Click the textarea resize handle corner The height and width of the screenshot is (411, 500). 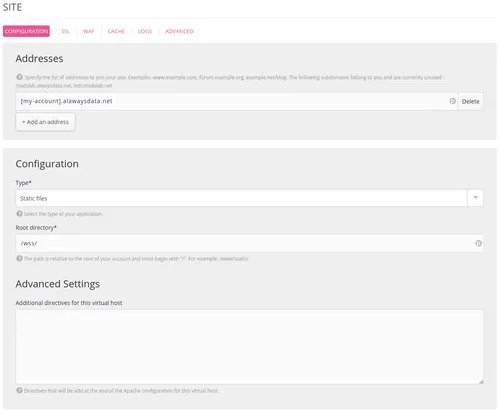[x=481, y=382]
